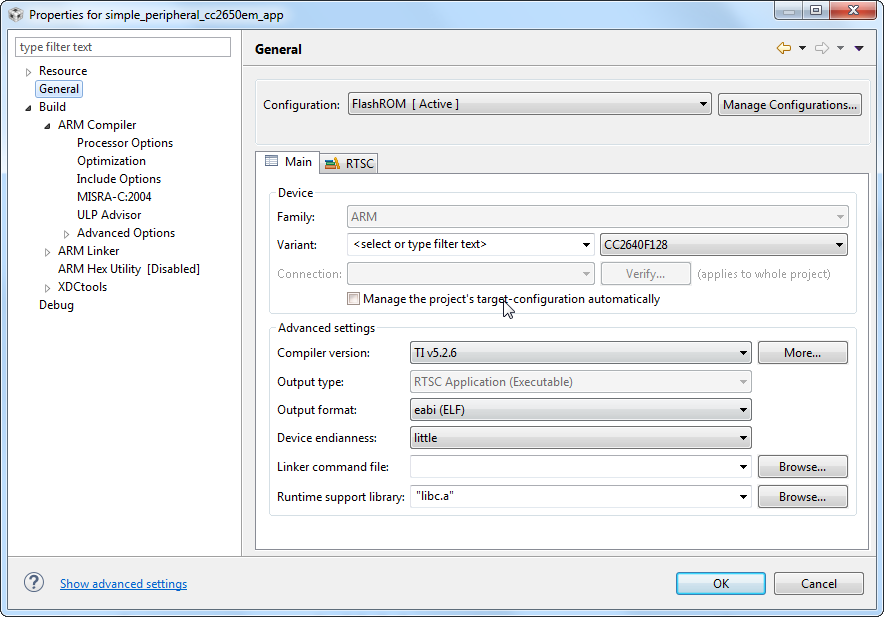
Task: Open the Device endianness dropdown
Action: pos(581,437)
